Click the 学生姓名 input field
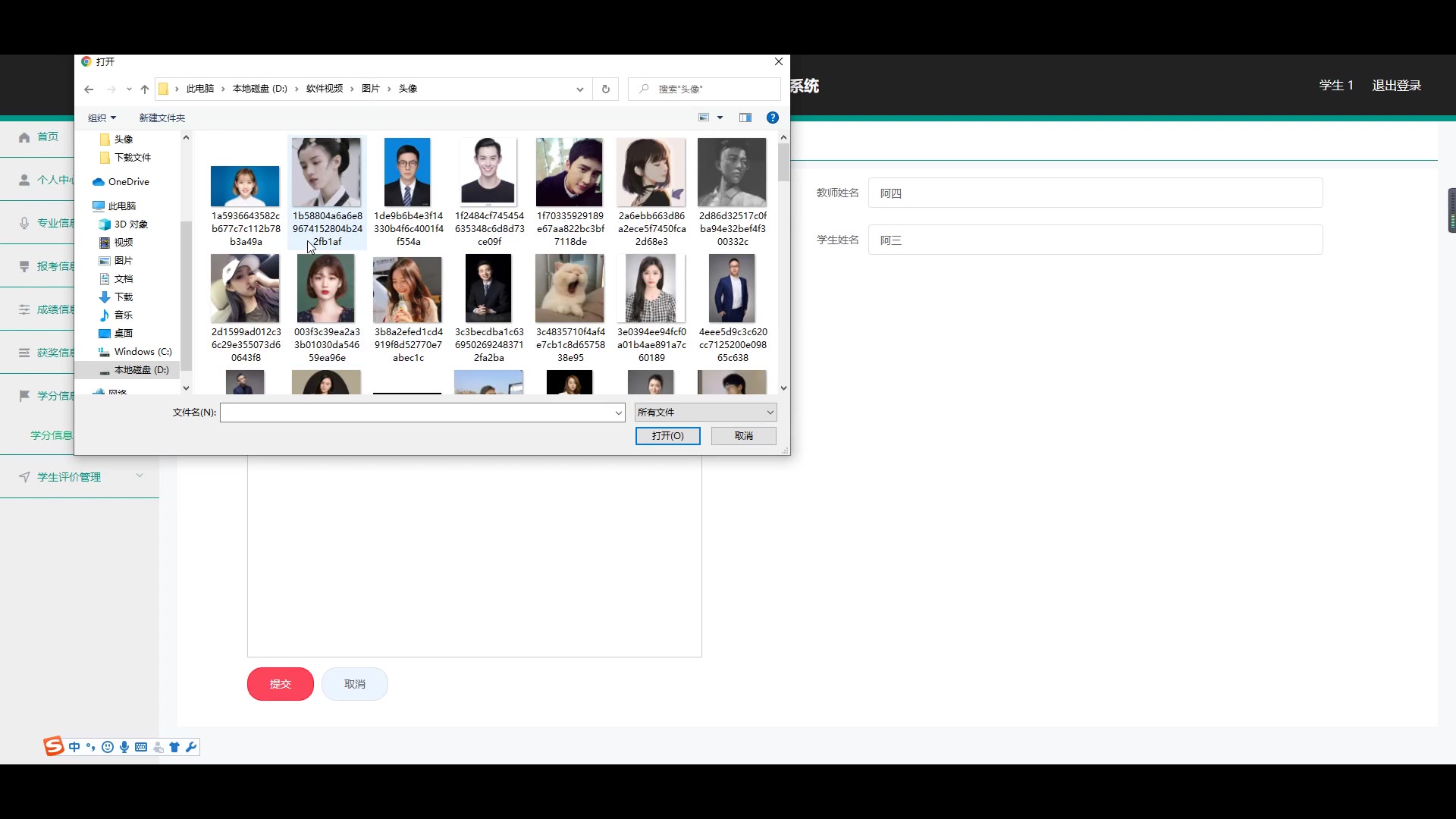This screenshot has width=1456, height=819. pyautogui.click(x=1095, y=240)
